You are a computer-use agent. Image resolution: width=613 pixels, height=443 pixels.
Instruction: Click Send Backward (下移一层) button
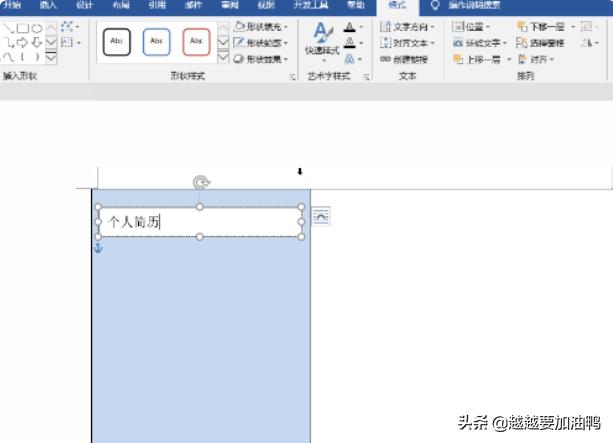[543, 27]
